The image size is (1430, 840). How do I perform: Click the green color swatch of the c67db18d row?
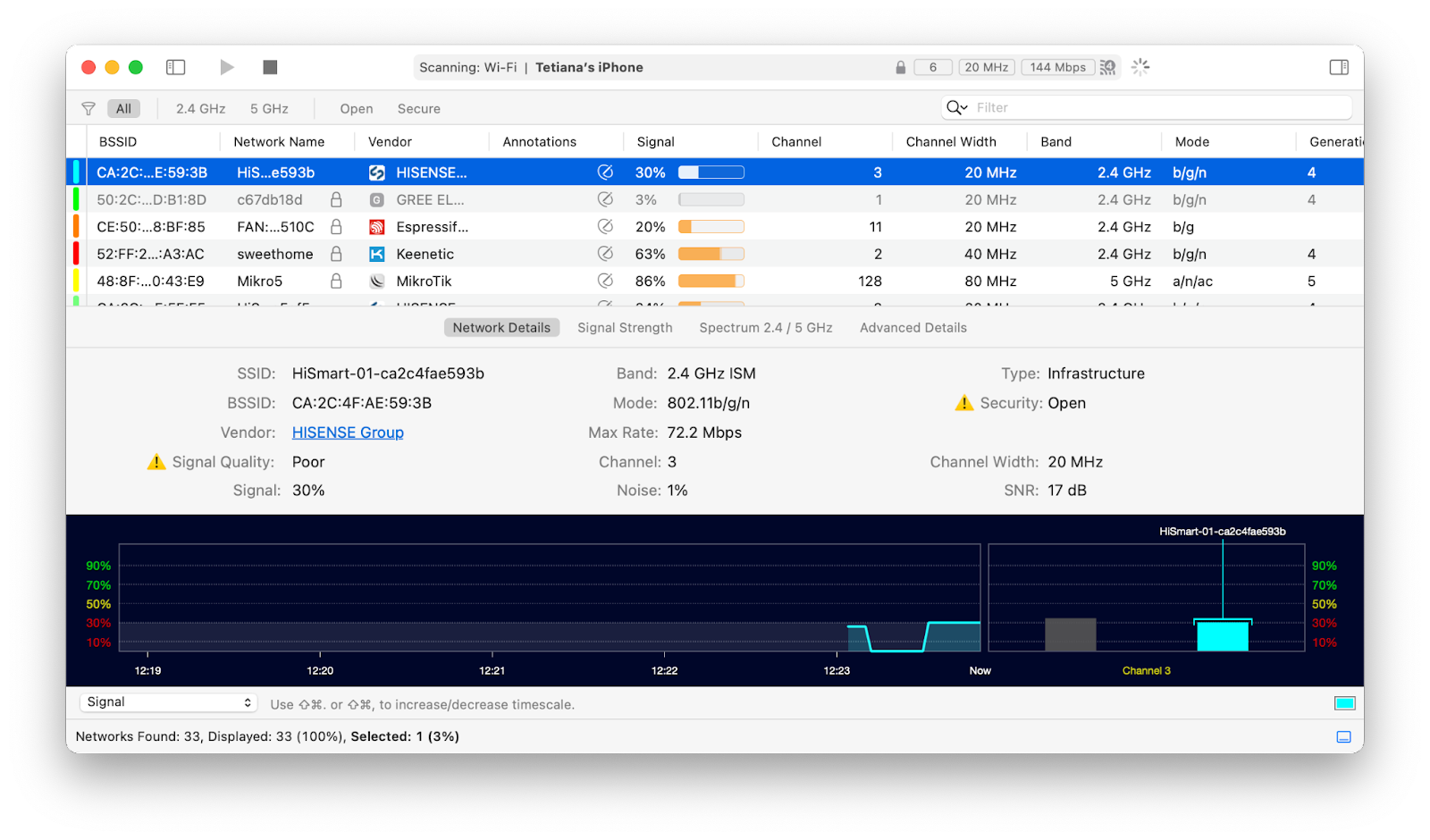click(x=76, y=199)
